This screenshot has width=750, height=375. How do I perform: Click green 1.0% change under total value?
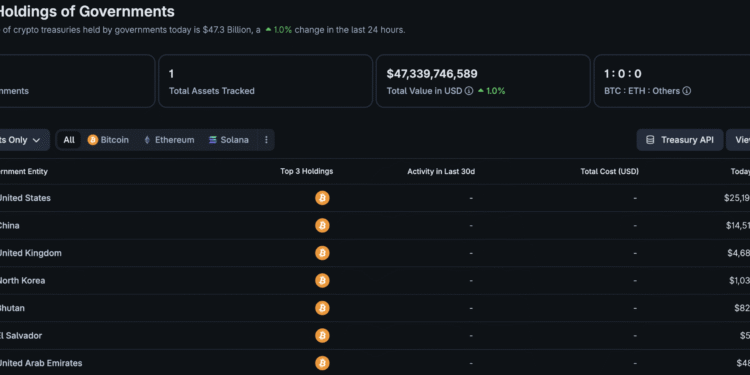(x=491, y=91)
